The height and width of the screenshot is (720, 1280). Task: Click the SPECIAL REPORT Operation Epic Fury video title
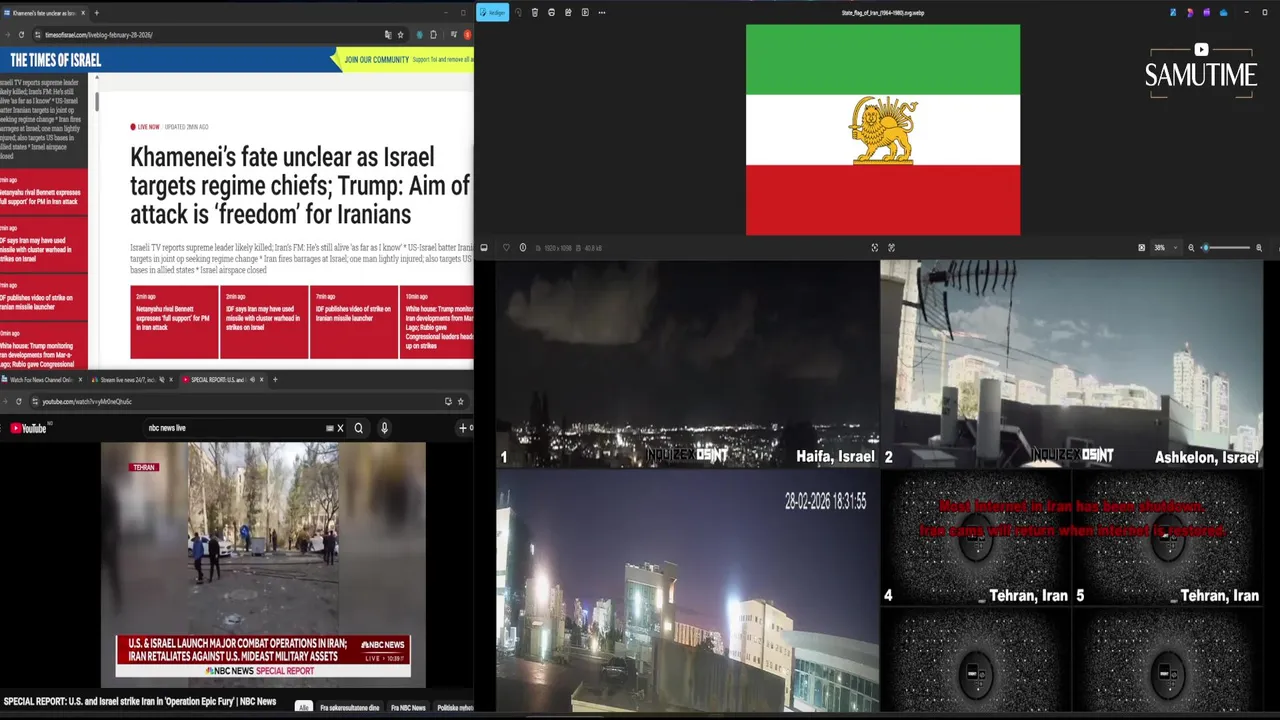(x=140, y=701)
